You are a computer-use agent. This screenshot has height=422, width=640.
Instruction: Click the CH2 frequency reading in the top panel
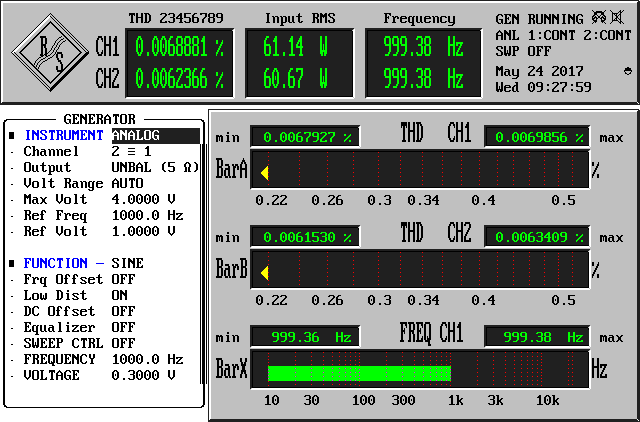point(423,79)
